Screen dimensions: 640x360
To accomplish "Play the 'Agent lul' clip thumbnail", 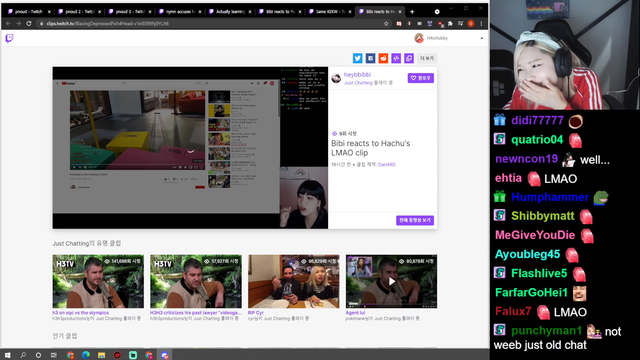I will click(x=391, y=281).
